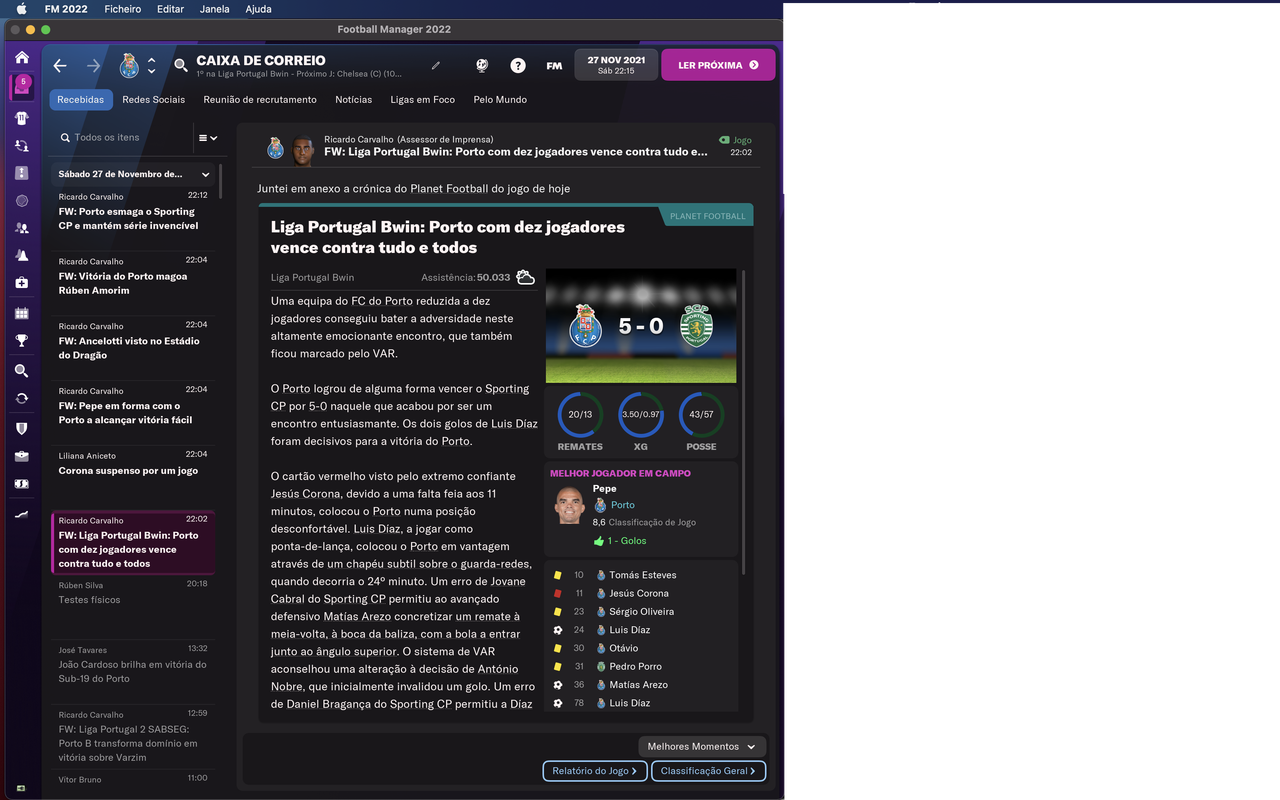Open the Melhores Momentos dropdown
This screenshot has width=1280, height=800.
702,747
